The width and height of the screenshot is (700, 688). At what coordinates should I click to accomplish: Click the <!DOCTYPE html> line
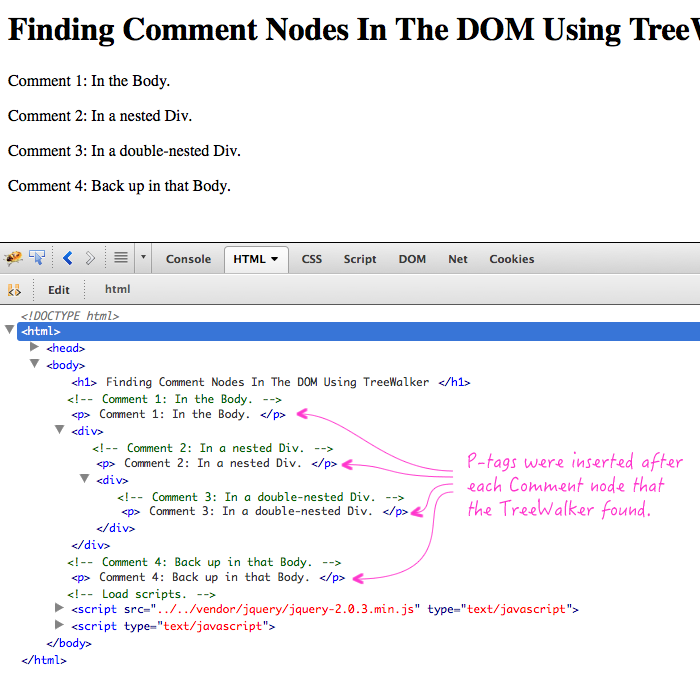[x=70, y=316]
